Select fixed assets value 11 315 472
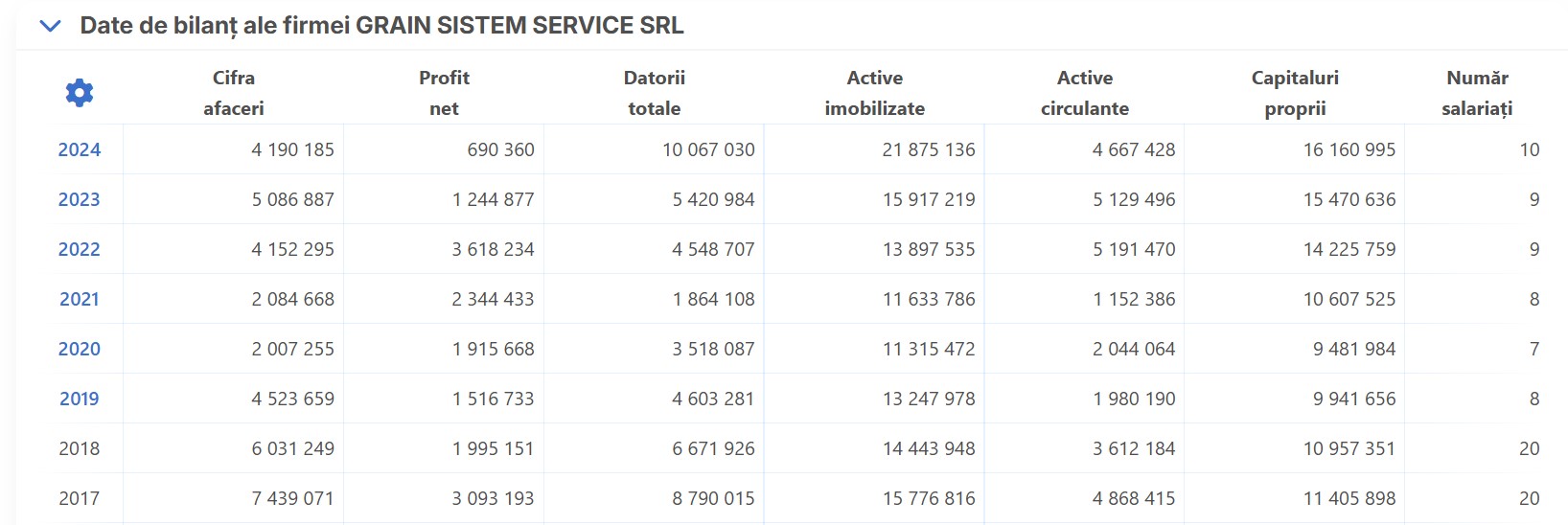 pos(929,349)
